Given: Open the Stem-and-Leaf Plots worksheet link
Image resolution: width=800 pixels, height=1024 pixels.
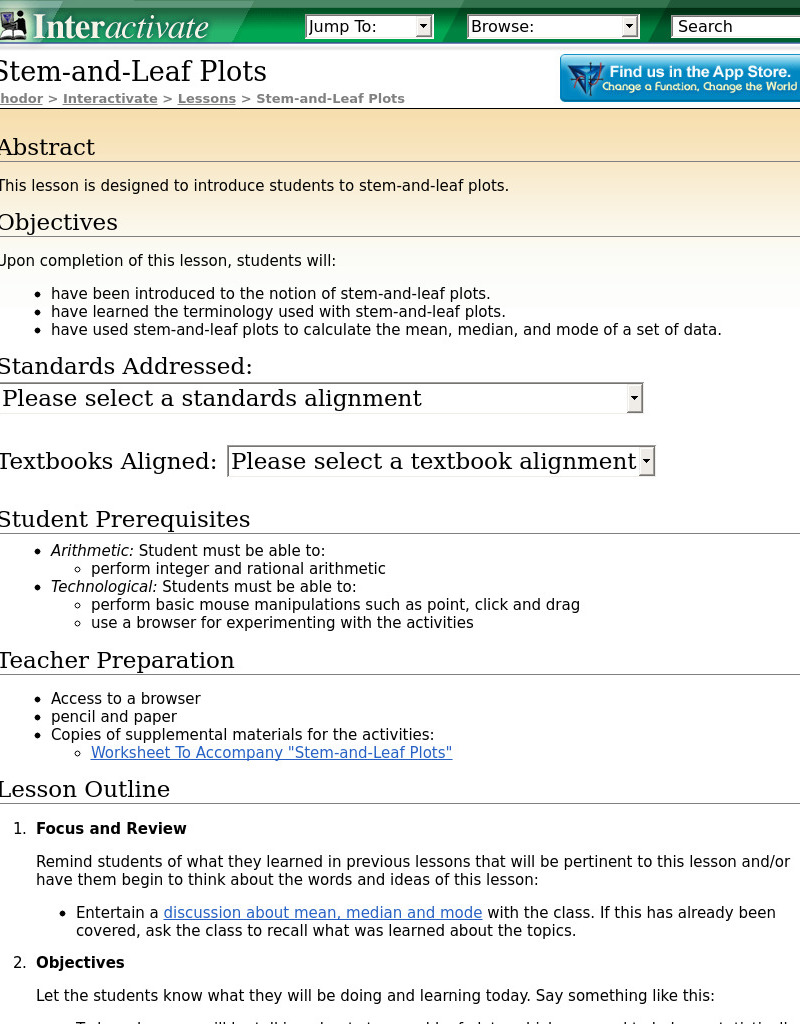Looking at the screenshot, I should (271, 753).
